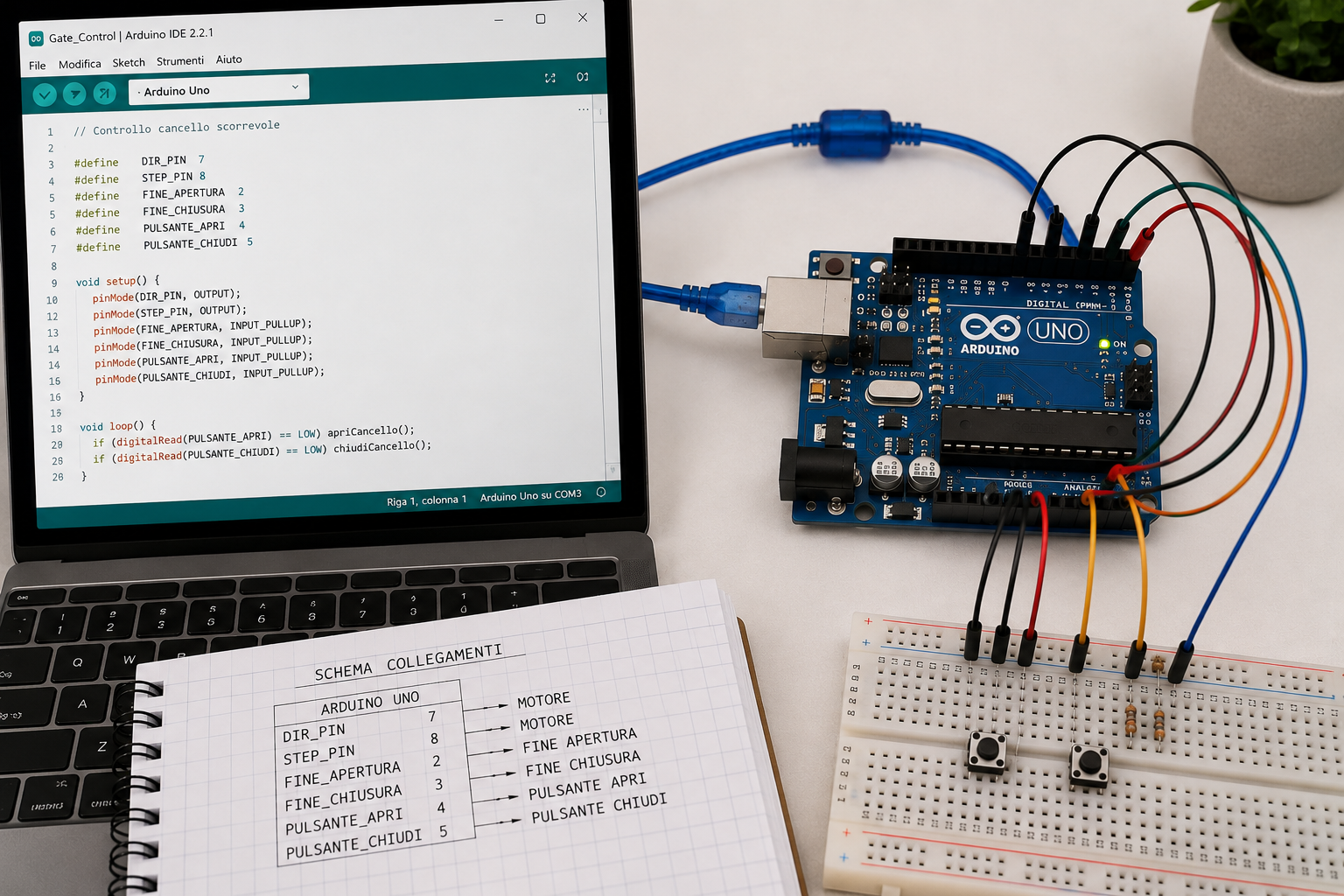The image size is (1344, 896).
Task: Click line number 1 in the gutter
Action: (50, 132)
